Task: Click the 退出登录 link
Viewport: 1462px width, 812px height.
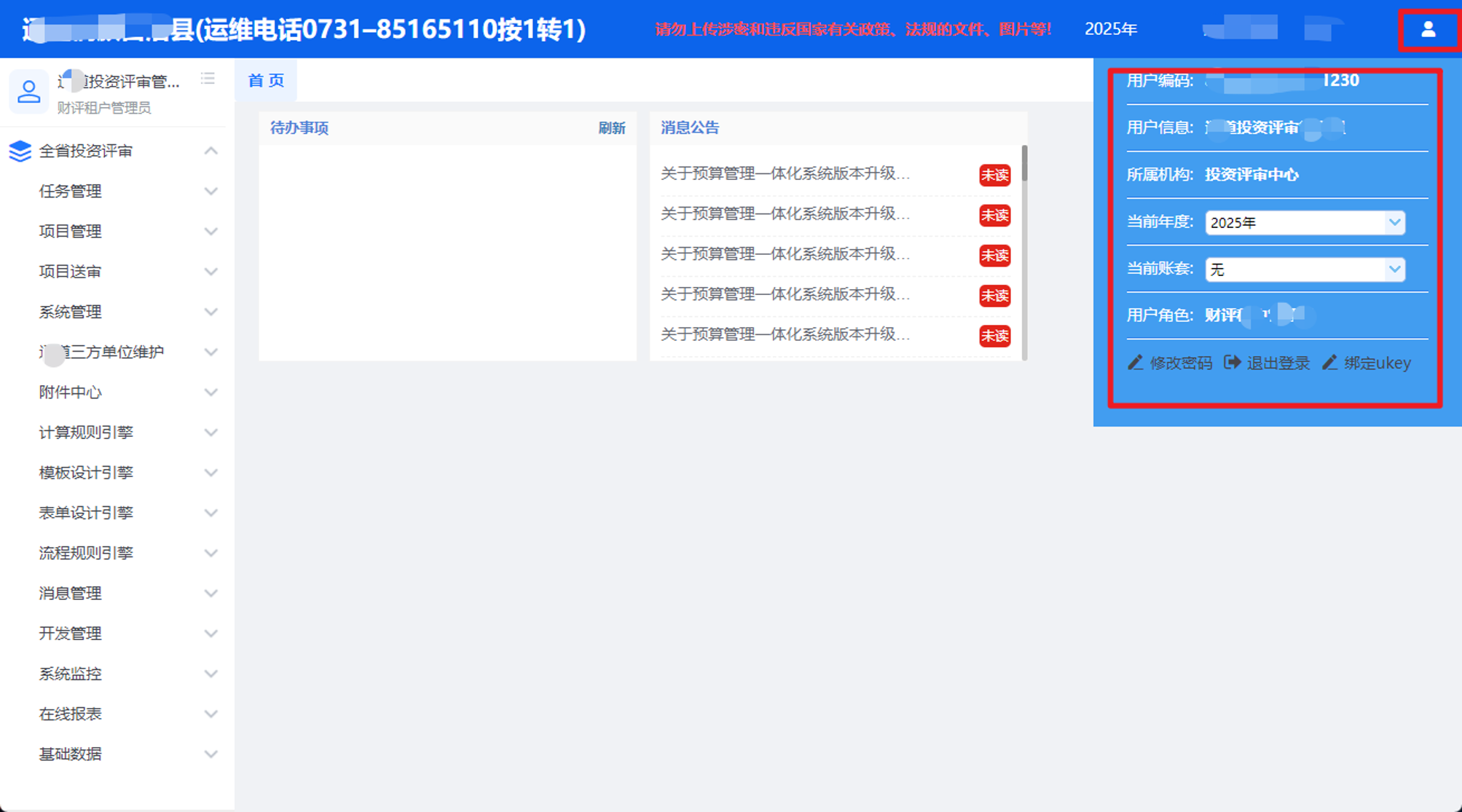Action: click(1278, 363)
